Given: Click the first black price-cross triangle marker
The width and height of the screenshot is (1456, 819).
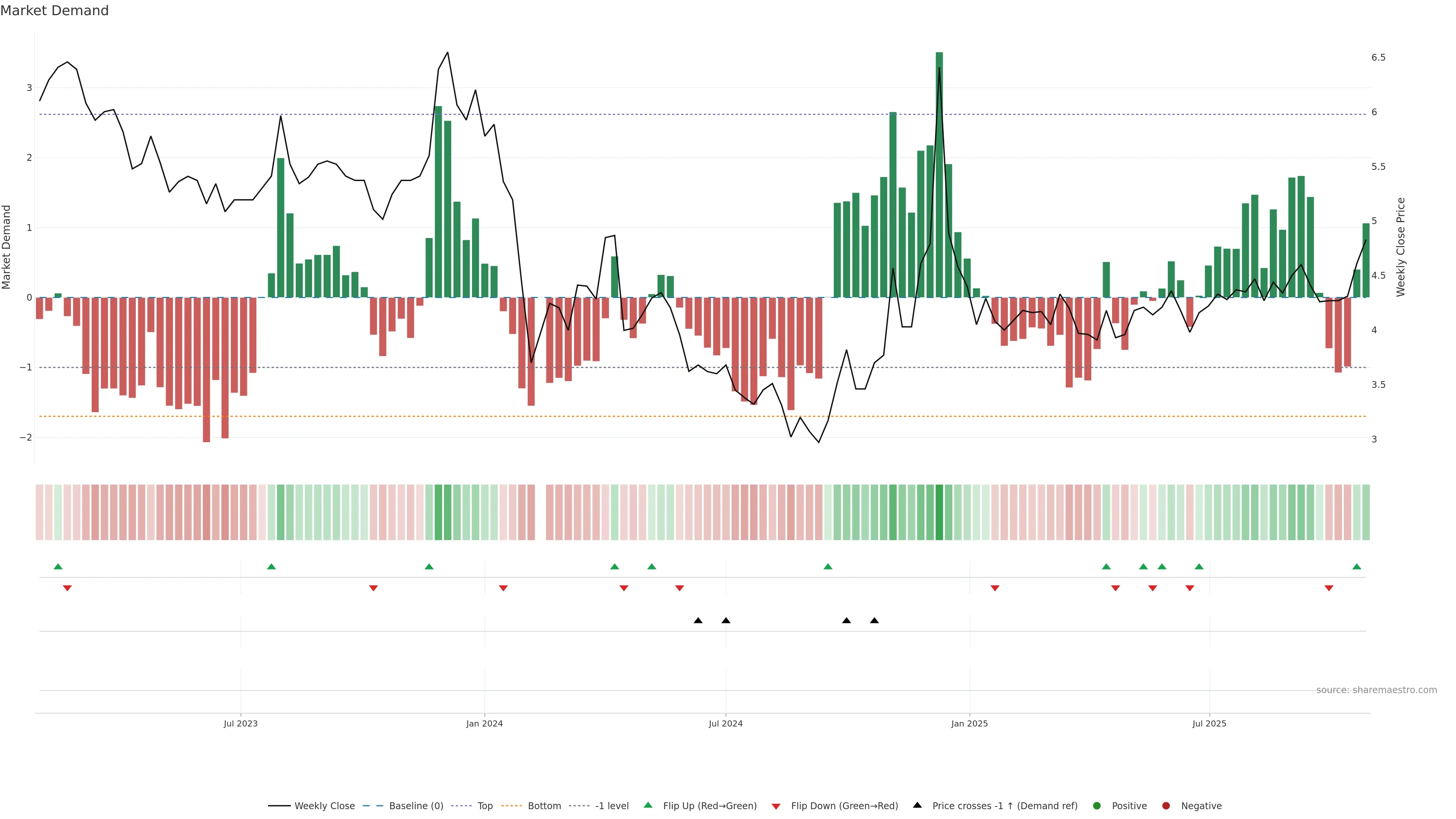Looking at the screenshot, I should [x=698, y=621].
